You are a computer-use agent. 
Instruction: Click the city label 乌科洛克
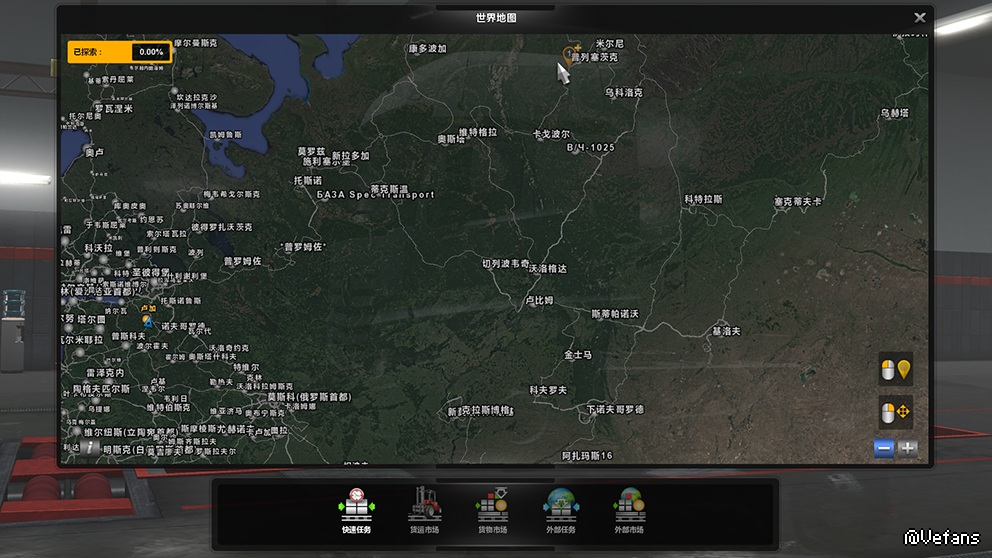(x=624, y=92)
